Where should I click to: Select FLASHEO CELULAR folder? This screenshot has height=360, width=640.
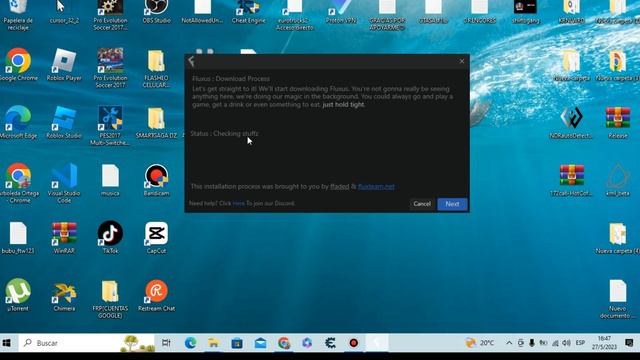pos(156,68)
